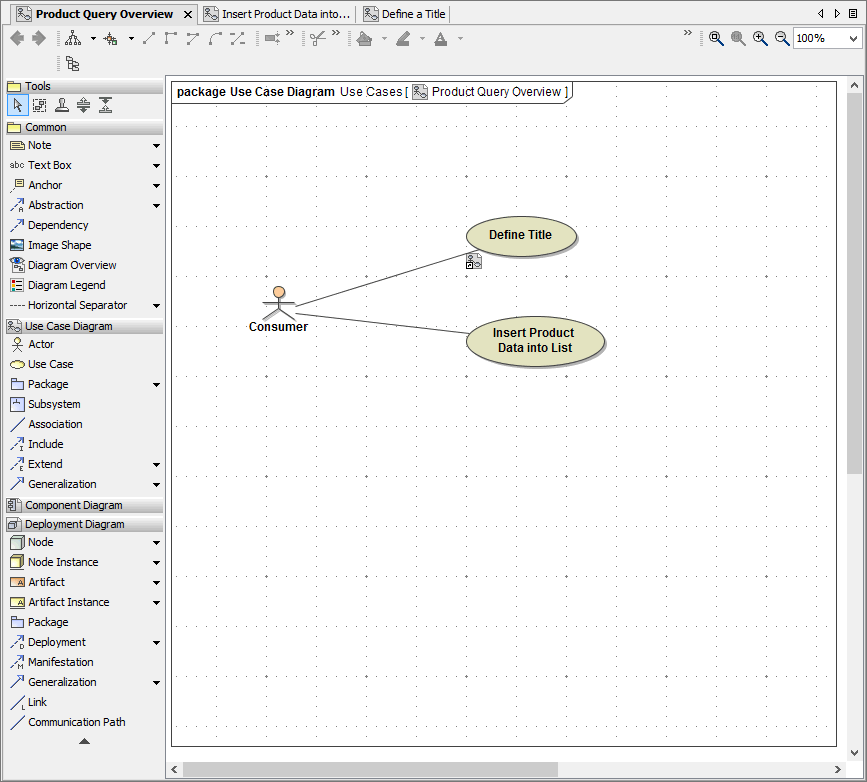Screen dimensions: 867x782
Task: Expand the Extend relationship dropdown arrow
Action: tap(156, 465)
